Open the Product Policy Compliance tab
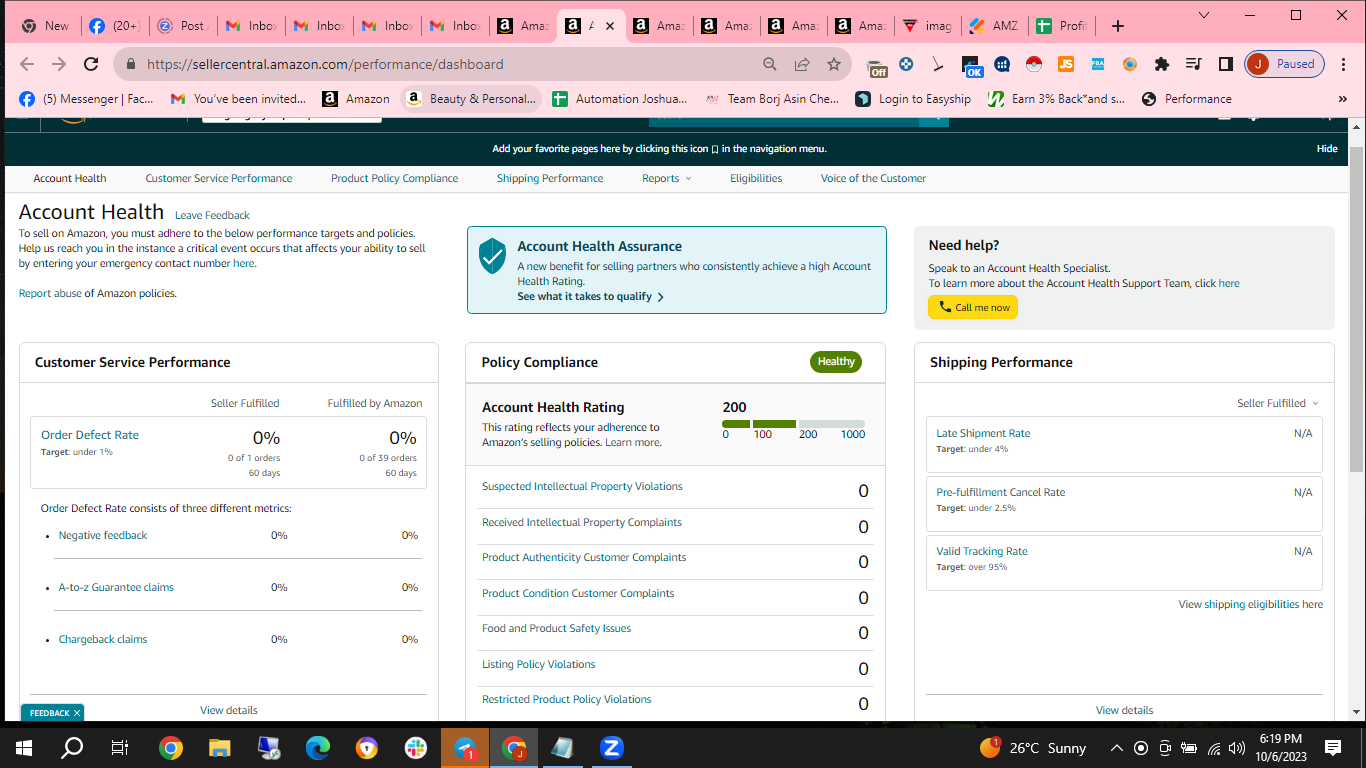Screen dimensions: 1366x768 395,178
